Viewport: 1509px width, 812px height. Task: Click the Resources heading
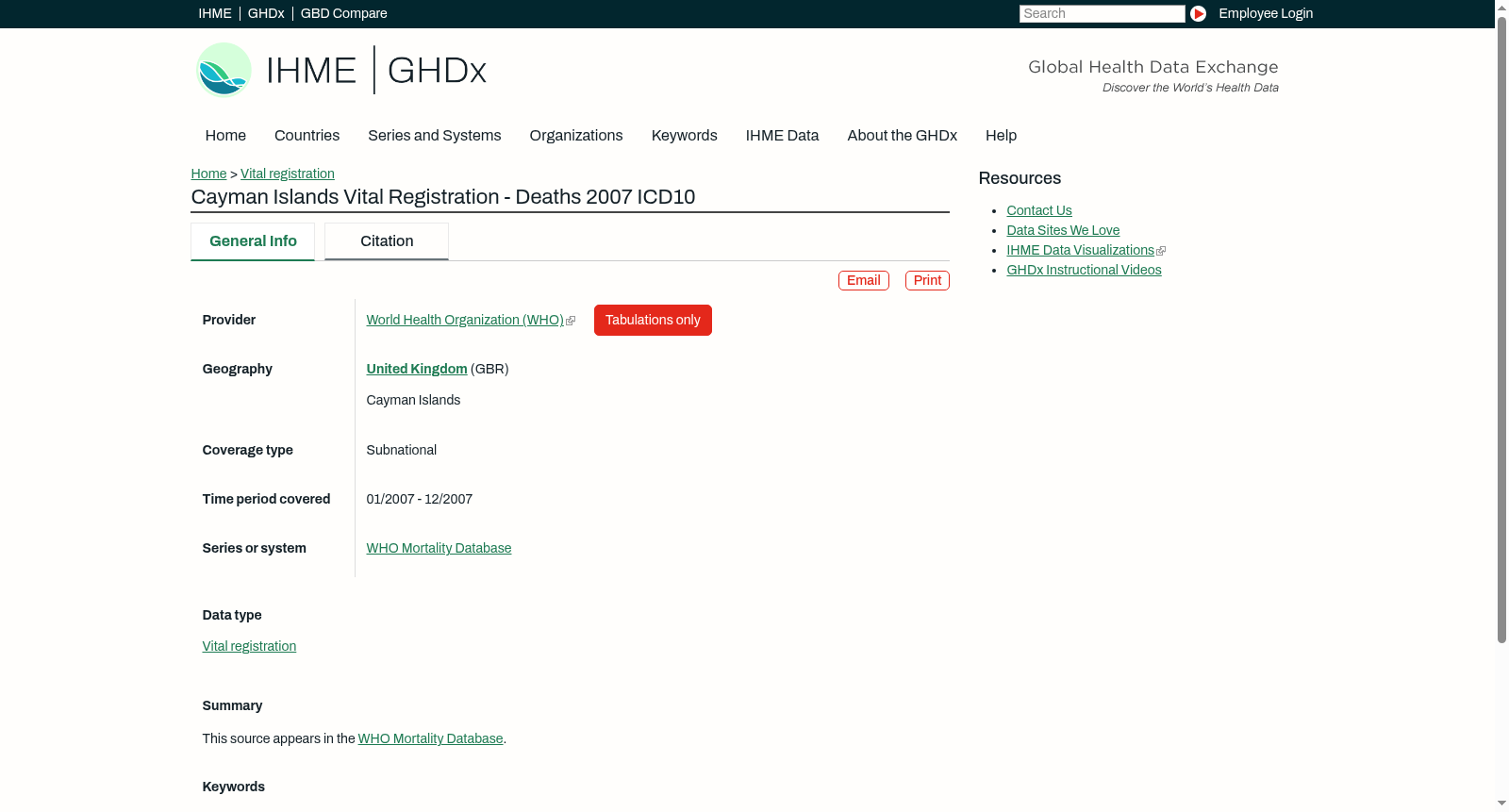click(1020, 179)
